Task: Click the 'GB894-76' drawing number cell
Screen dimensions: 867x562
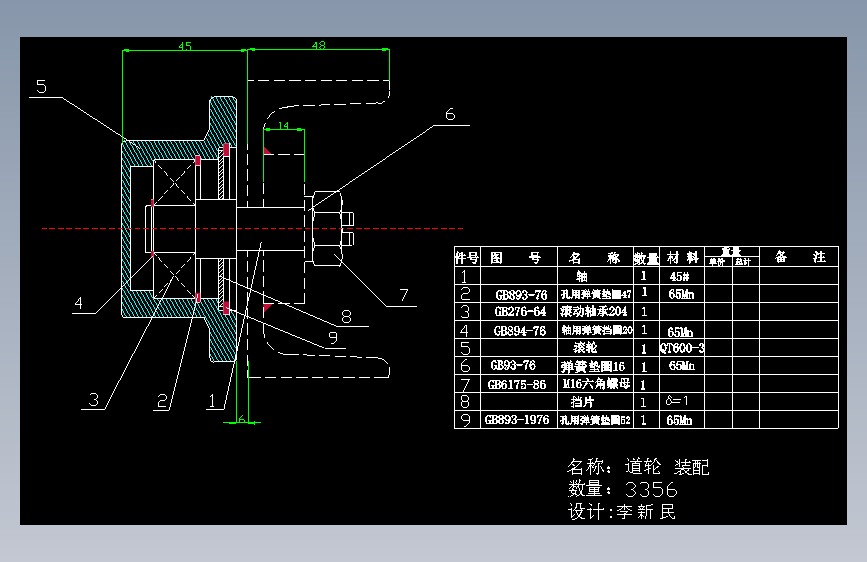Action: pyautogui.click(x=519, y=331)
